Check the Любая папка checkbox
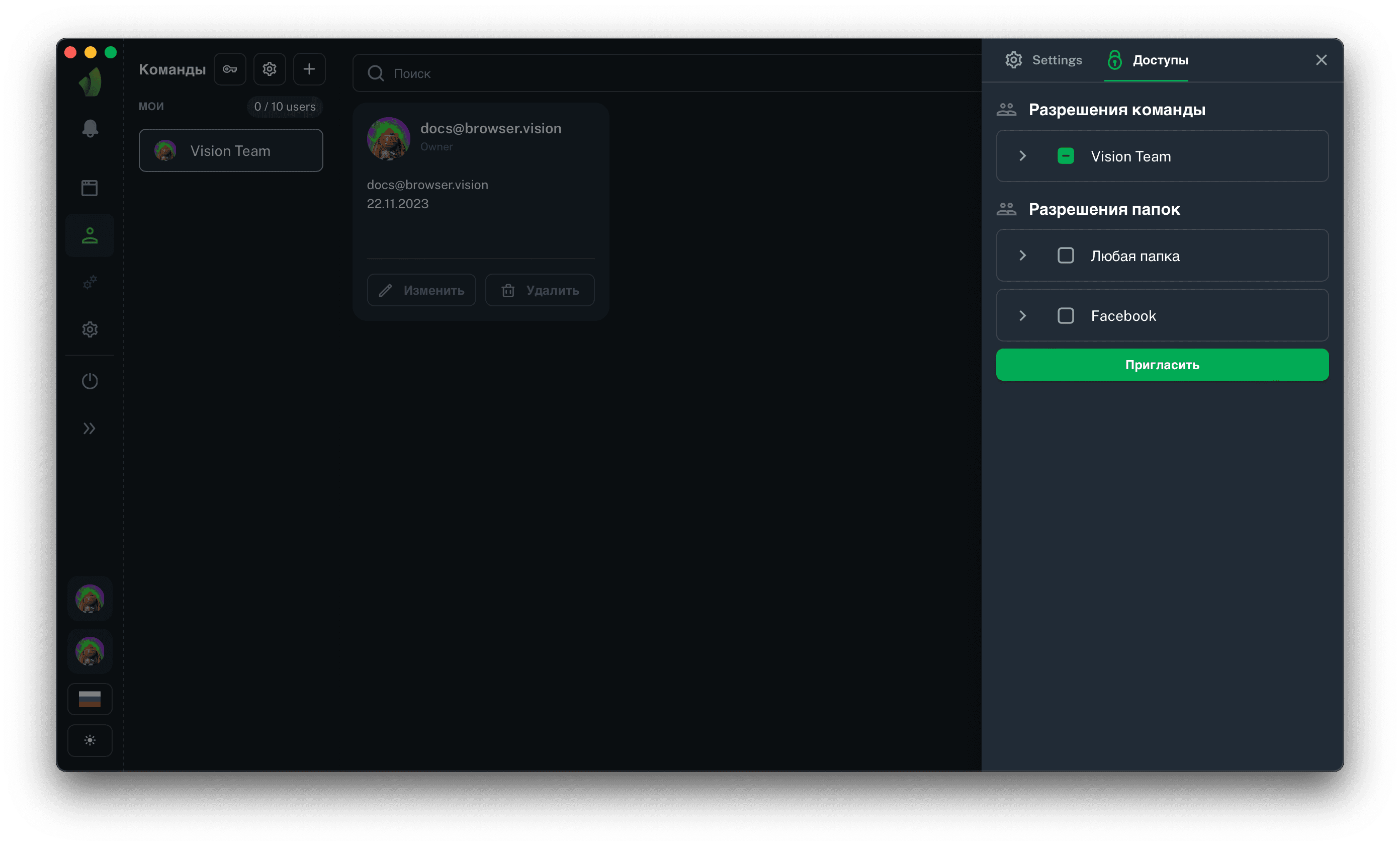This screenshot has width=1400, height=846. [x=1066, y=256]
